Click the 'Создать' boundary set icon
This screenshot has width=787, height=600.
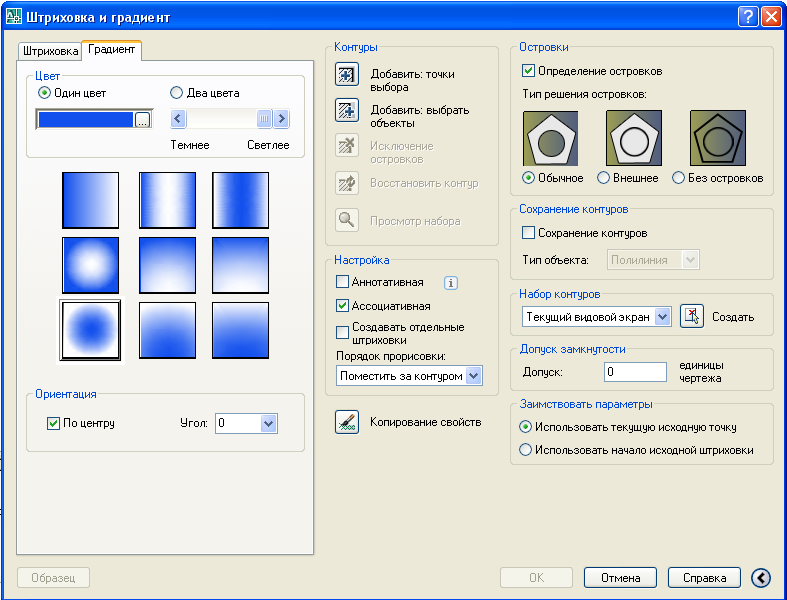(692, 316)
